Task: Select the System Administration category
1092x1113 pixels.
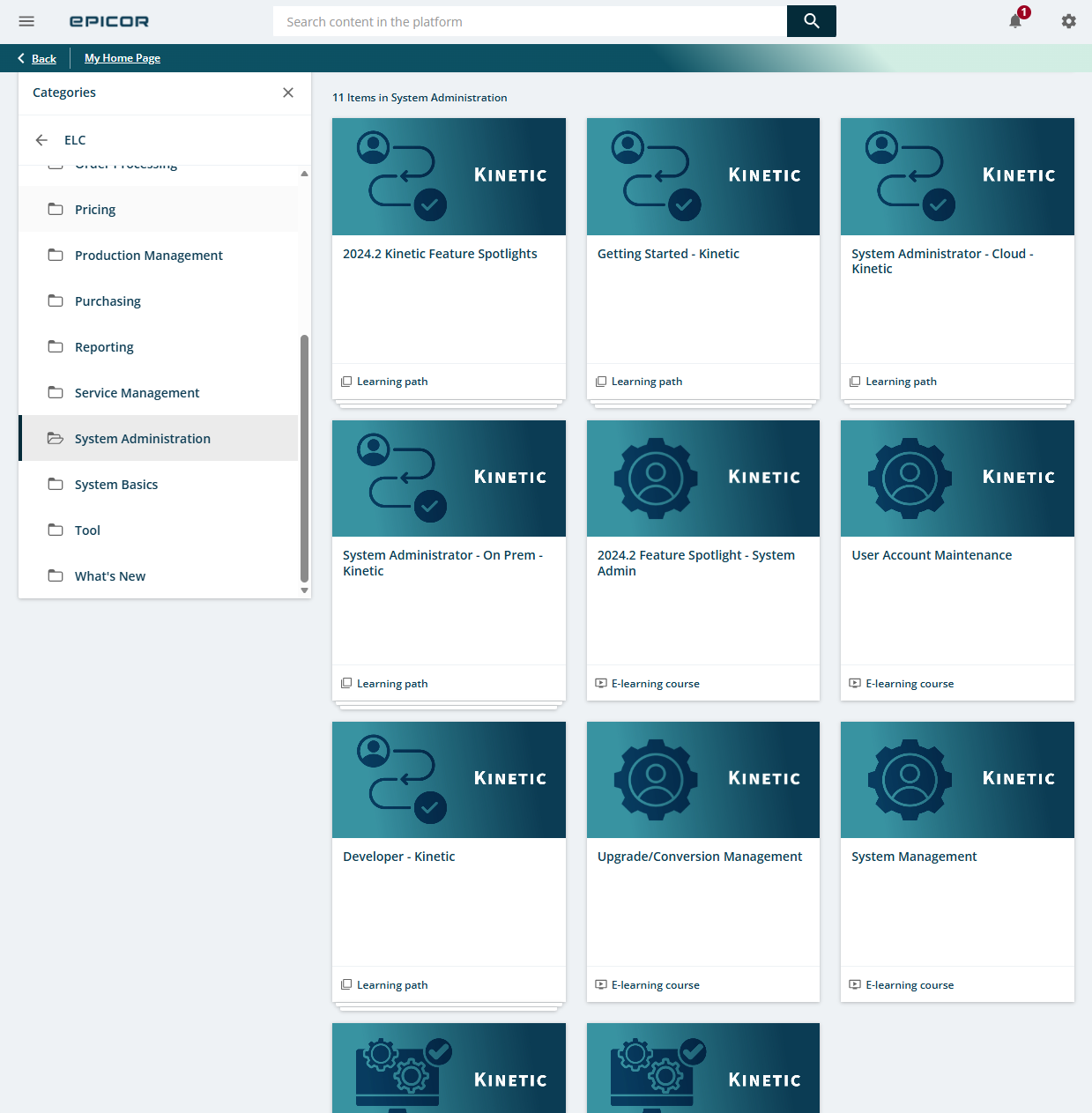Action: pyautogui.click(x=159, y=439)
